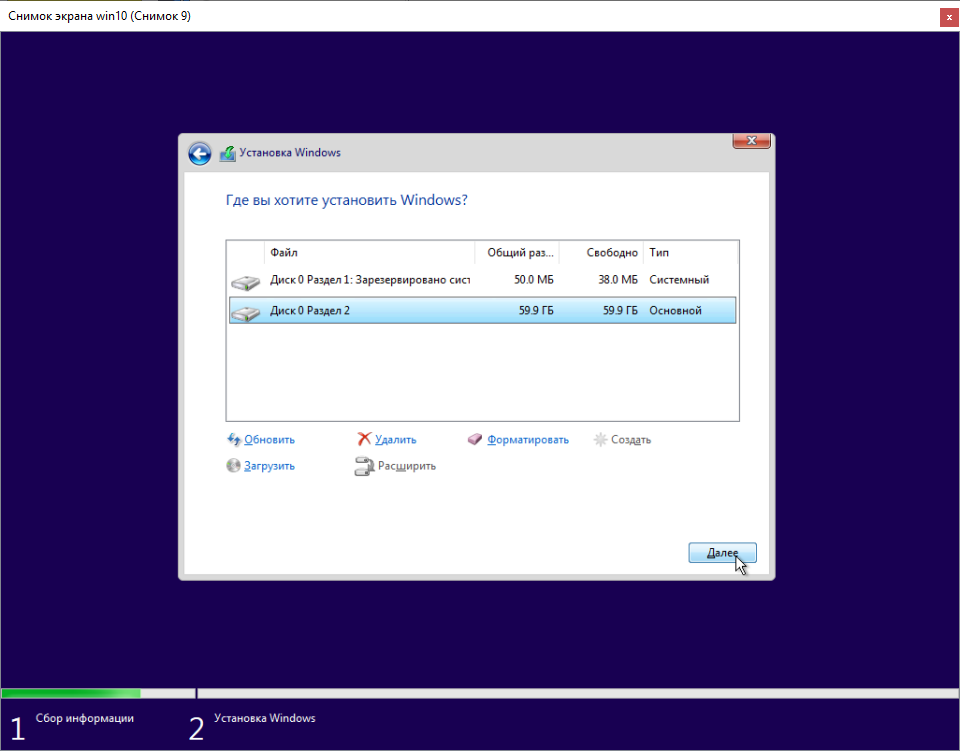Click the Сбор информации step label
The height and width of the screenshot is (751, 960).
[x=84, y=718]
